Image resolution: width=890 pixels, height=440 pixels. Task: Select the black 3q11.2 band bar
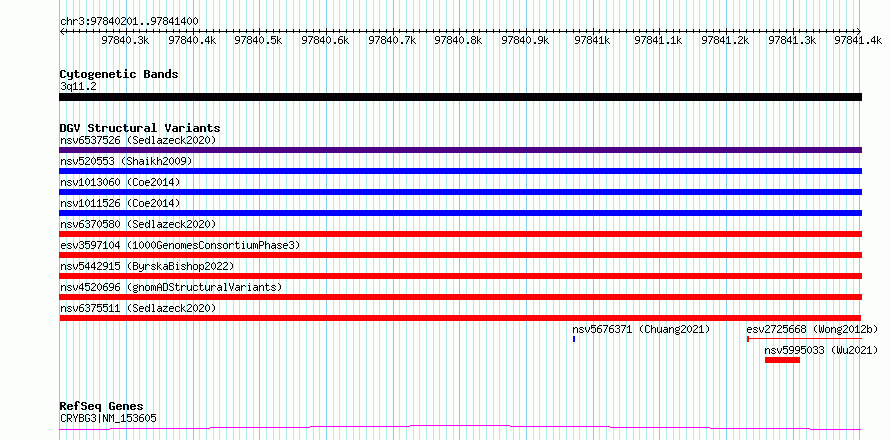[x=460, y=97]
